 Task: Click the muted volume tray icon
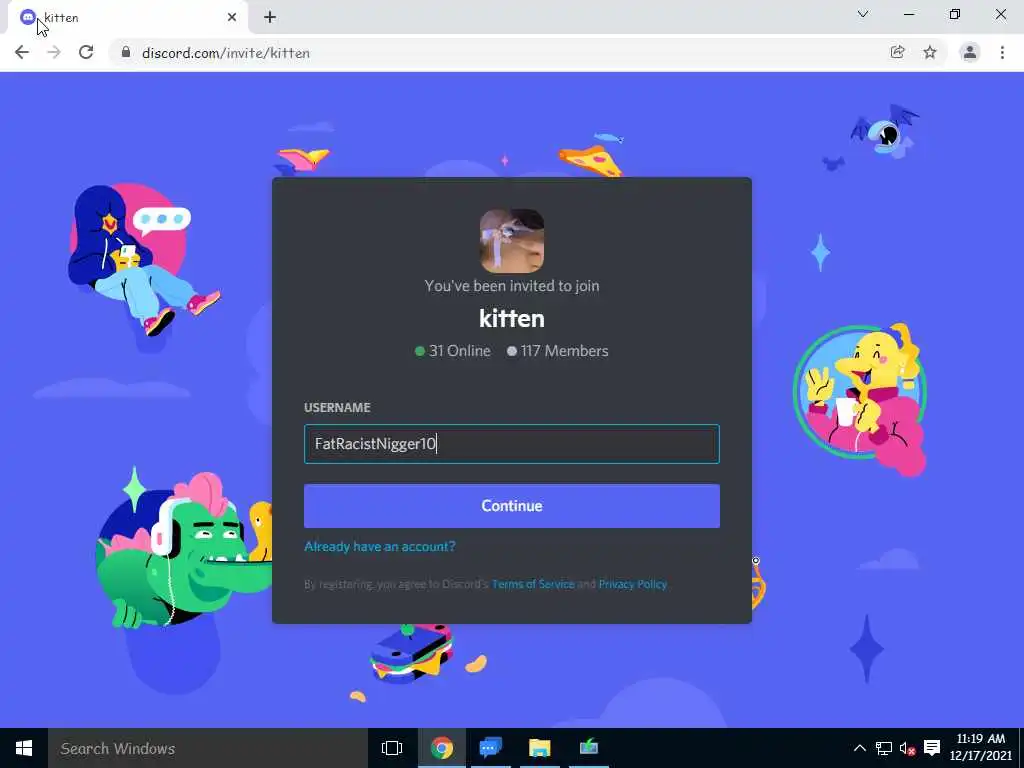tap(907, 748)
